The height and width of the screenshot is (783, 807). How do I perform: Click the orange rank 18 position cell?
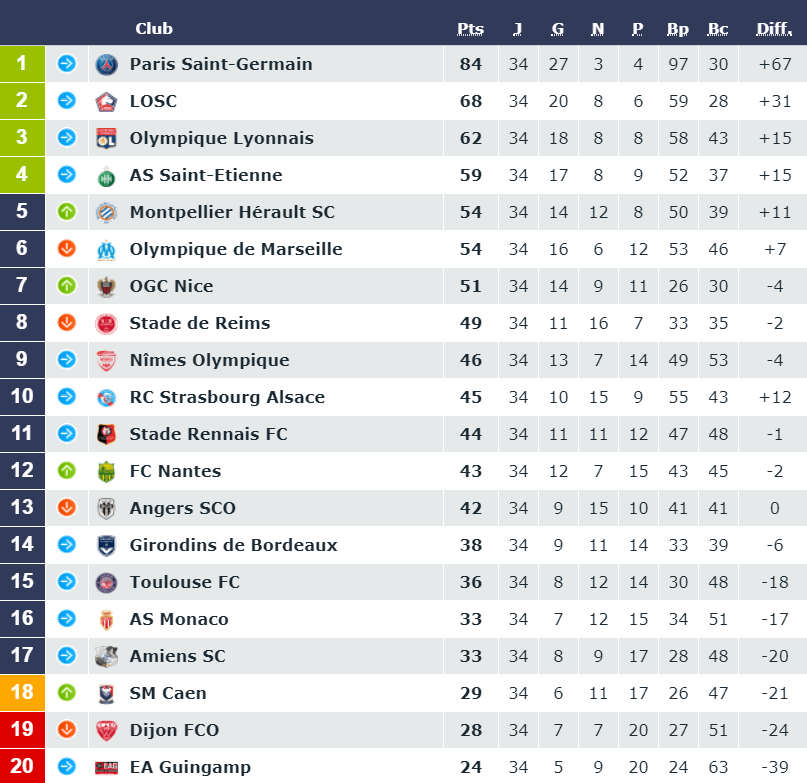click(x=22, y=692)
